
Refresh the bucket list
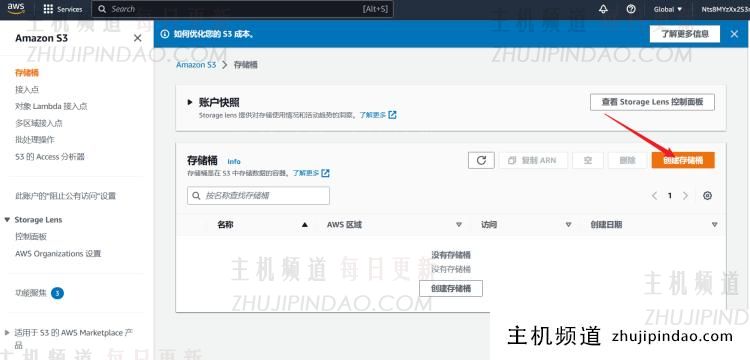tap(481, 161)
